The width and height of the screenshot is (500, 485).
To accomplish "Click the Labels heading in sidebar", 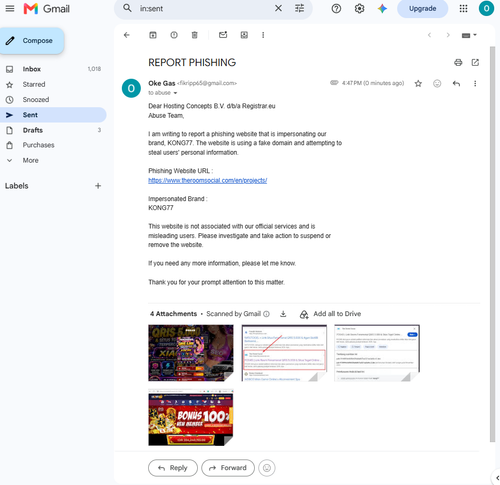I will pos(17,186).
